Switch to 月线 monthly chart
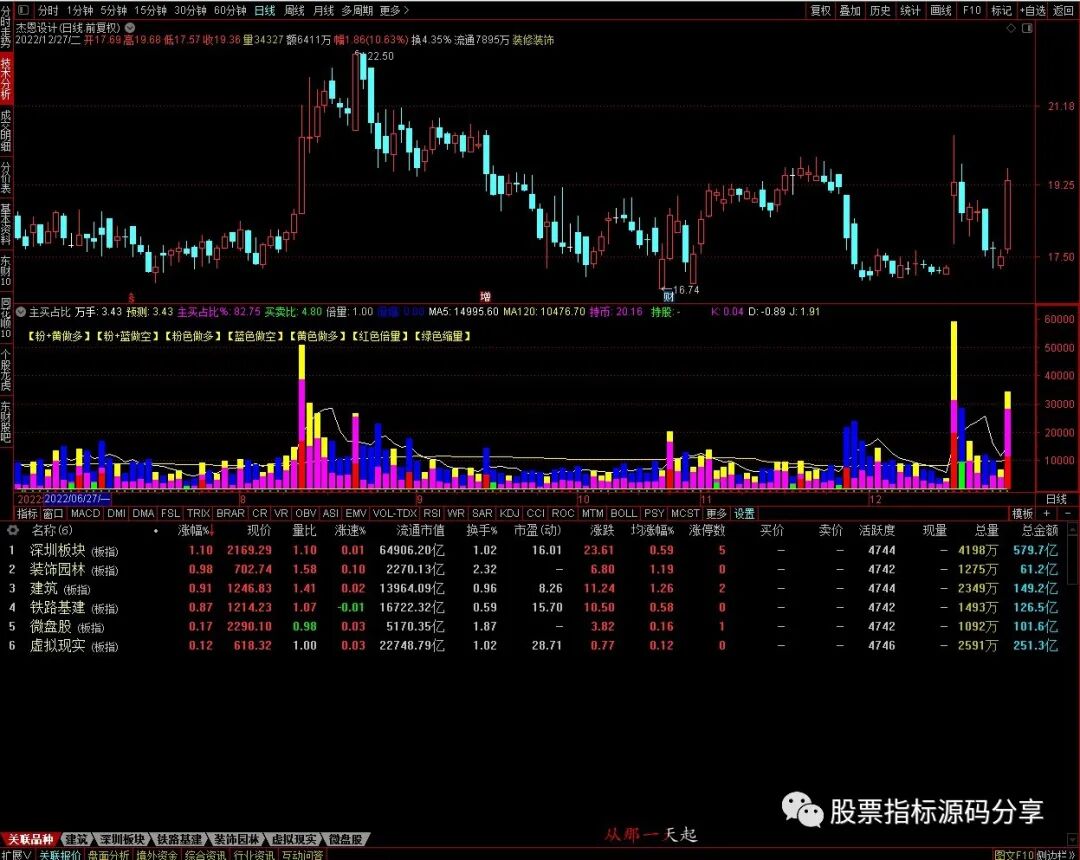Viewport: 1080px width, 860px height. pos(323,10)
